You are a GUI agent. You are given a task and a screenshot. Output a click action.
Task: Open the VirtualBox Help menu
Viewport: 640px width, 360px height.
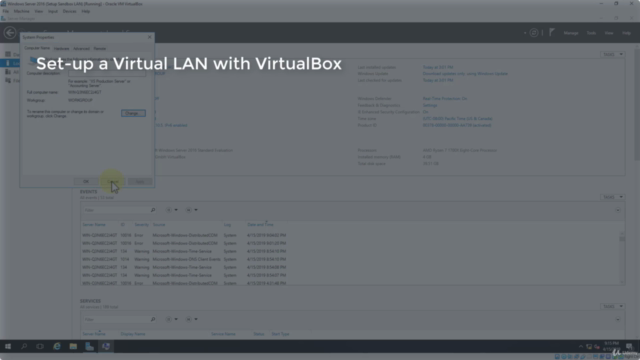click(85, 11)
